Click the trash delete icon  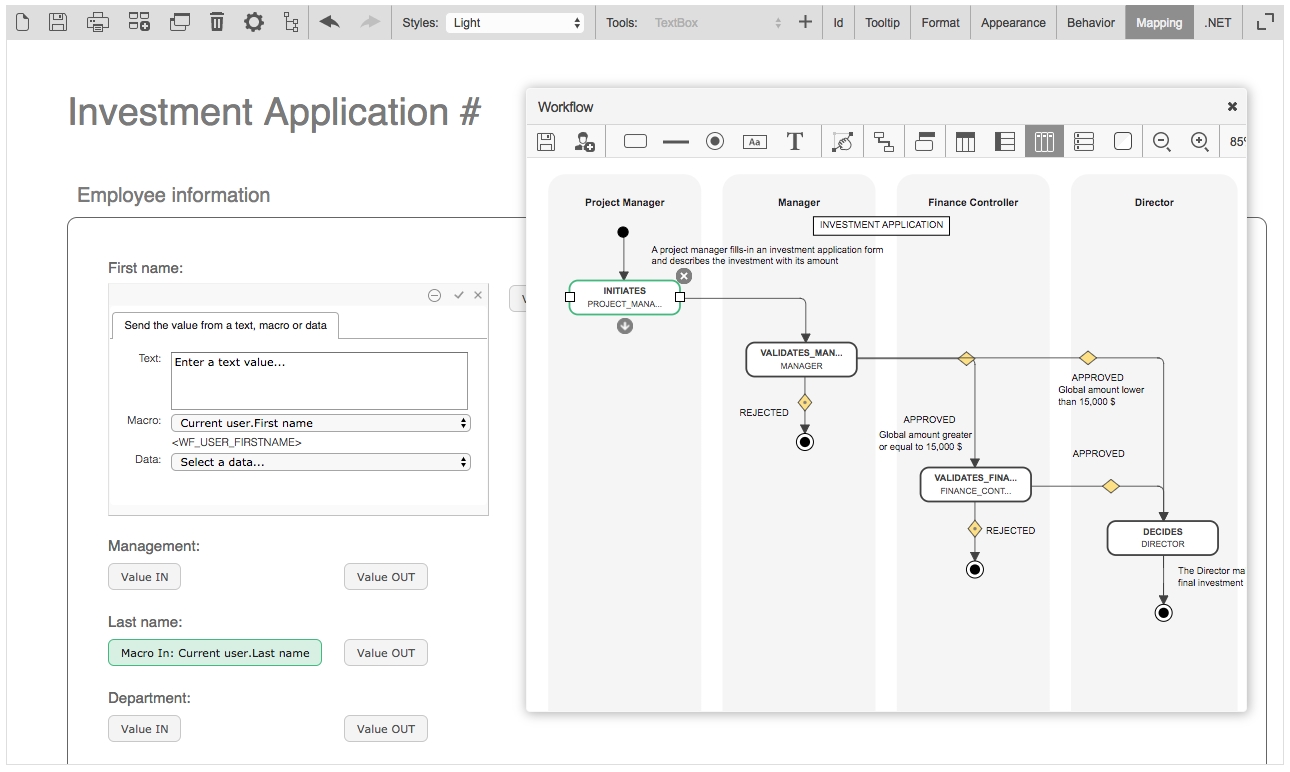(x=217, y=22)
